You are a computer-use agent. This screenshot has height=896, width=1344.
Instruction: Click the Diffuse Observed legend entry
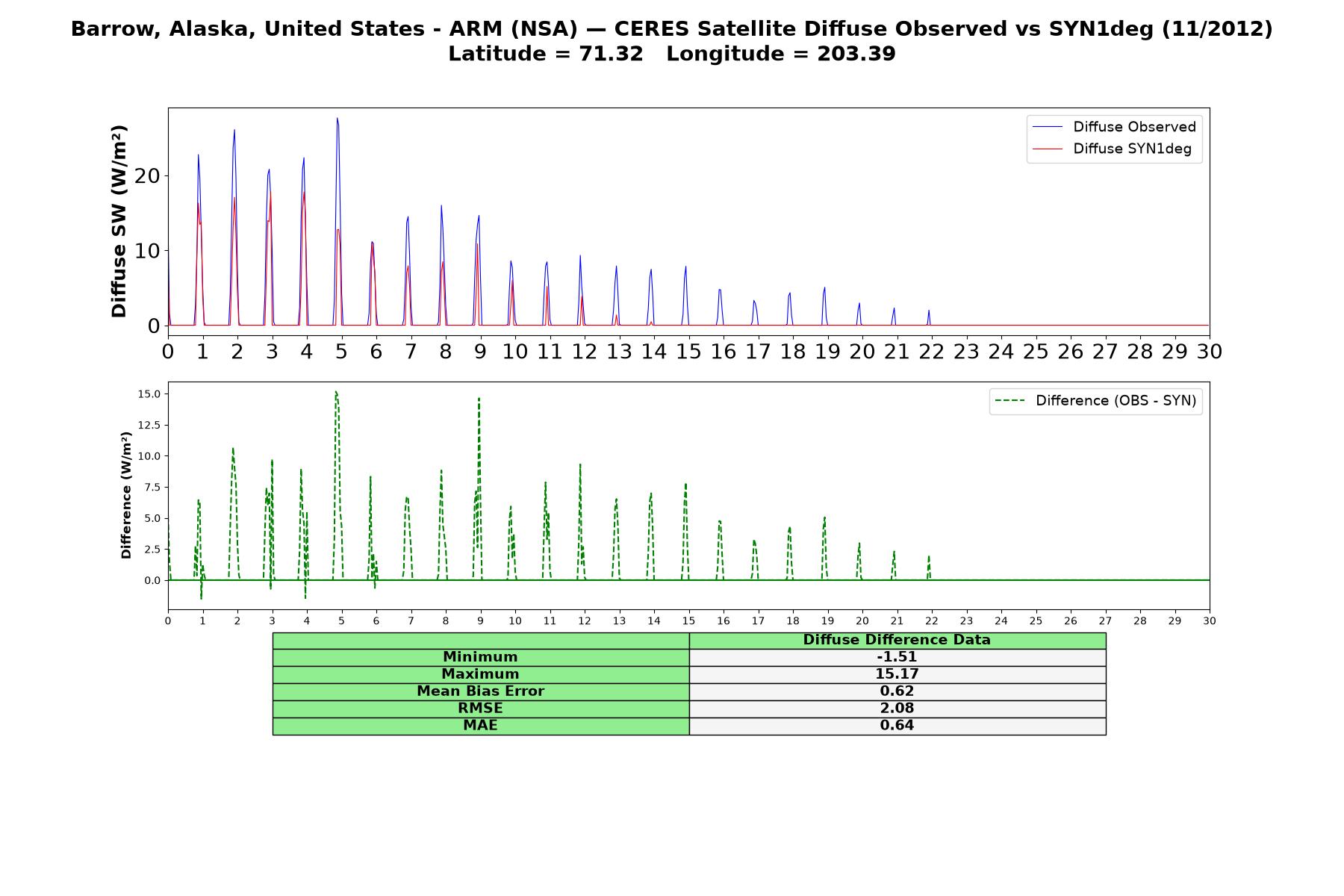point(1114,127)
